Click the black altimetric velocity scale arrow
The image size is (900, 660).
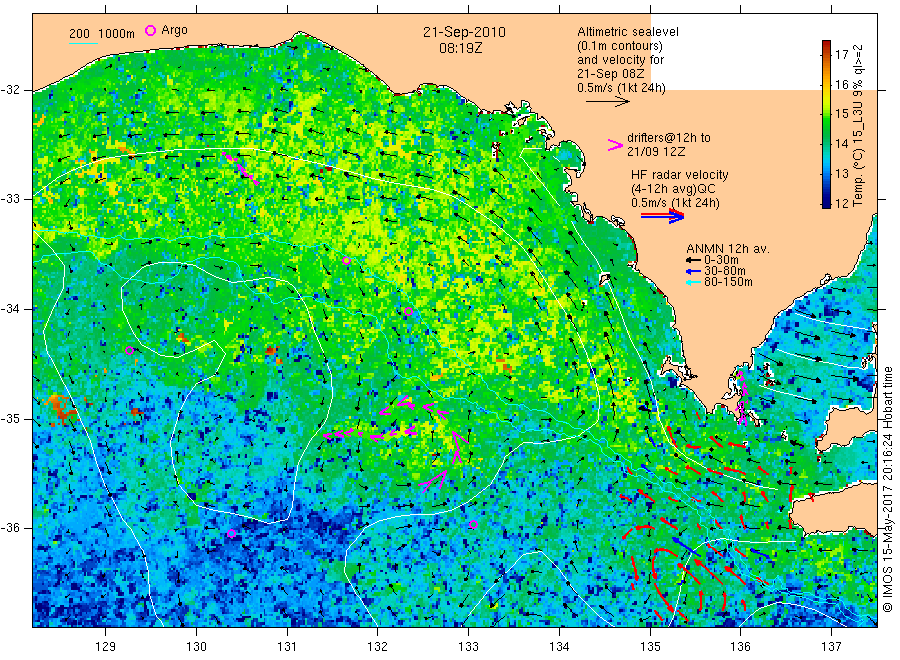608,102
